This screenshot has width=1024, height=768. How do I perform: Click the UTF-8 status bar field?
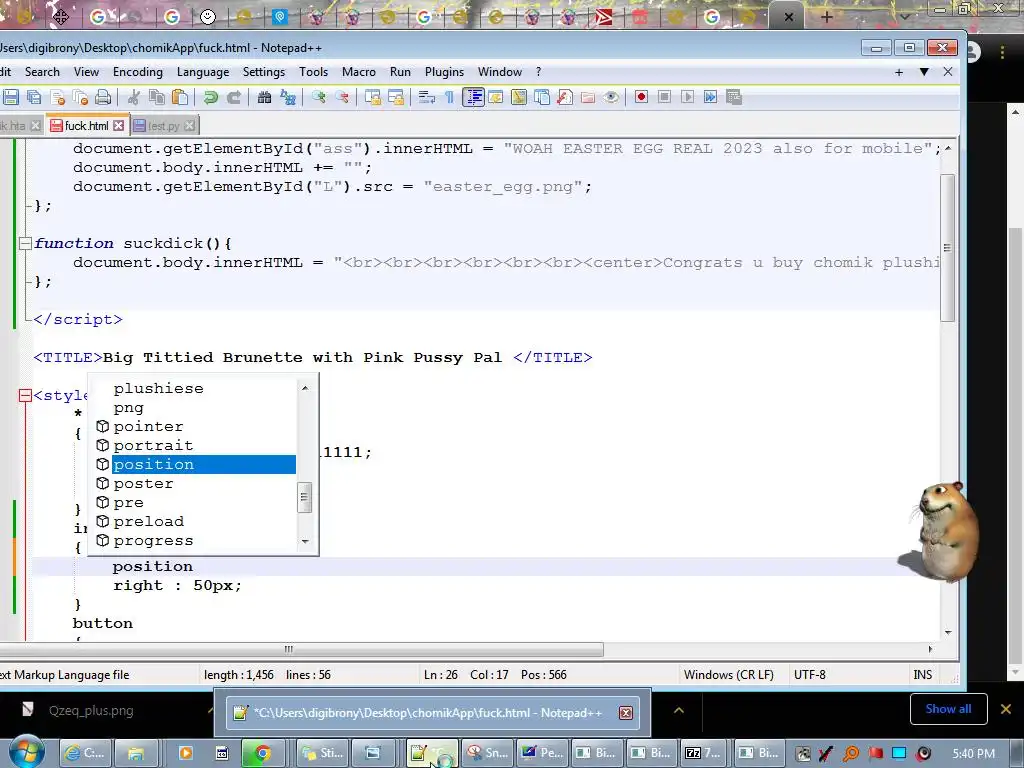[x=810, y=675]
